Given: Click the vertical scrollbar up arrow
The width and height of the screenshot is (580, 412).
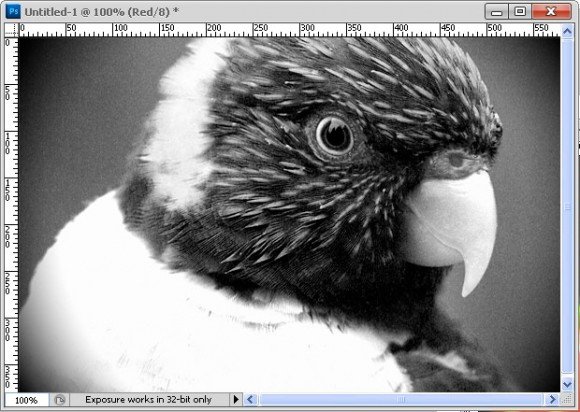Looking at the screenshot, I should (567, 31).
